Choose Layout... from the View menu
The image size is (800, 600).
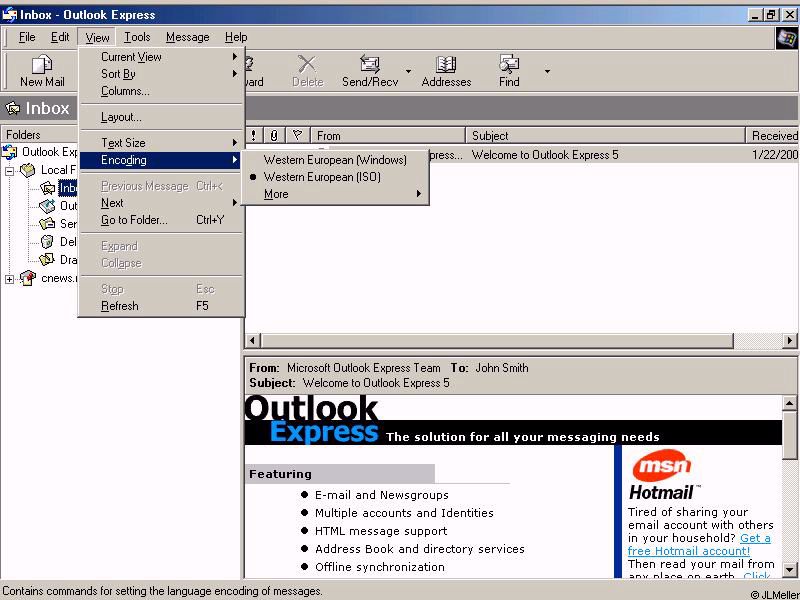click(x=161, y=117)
